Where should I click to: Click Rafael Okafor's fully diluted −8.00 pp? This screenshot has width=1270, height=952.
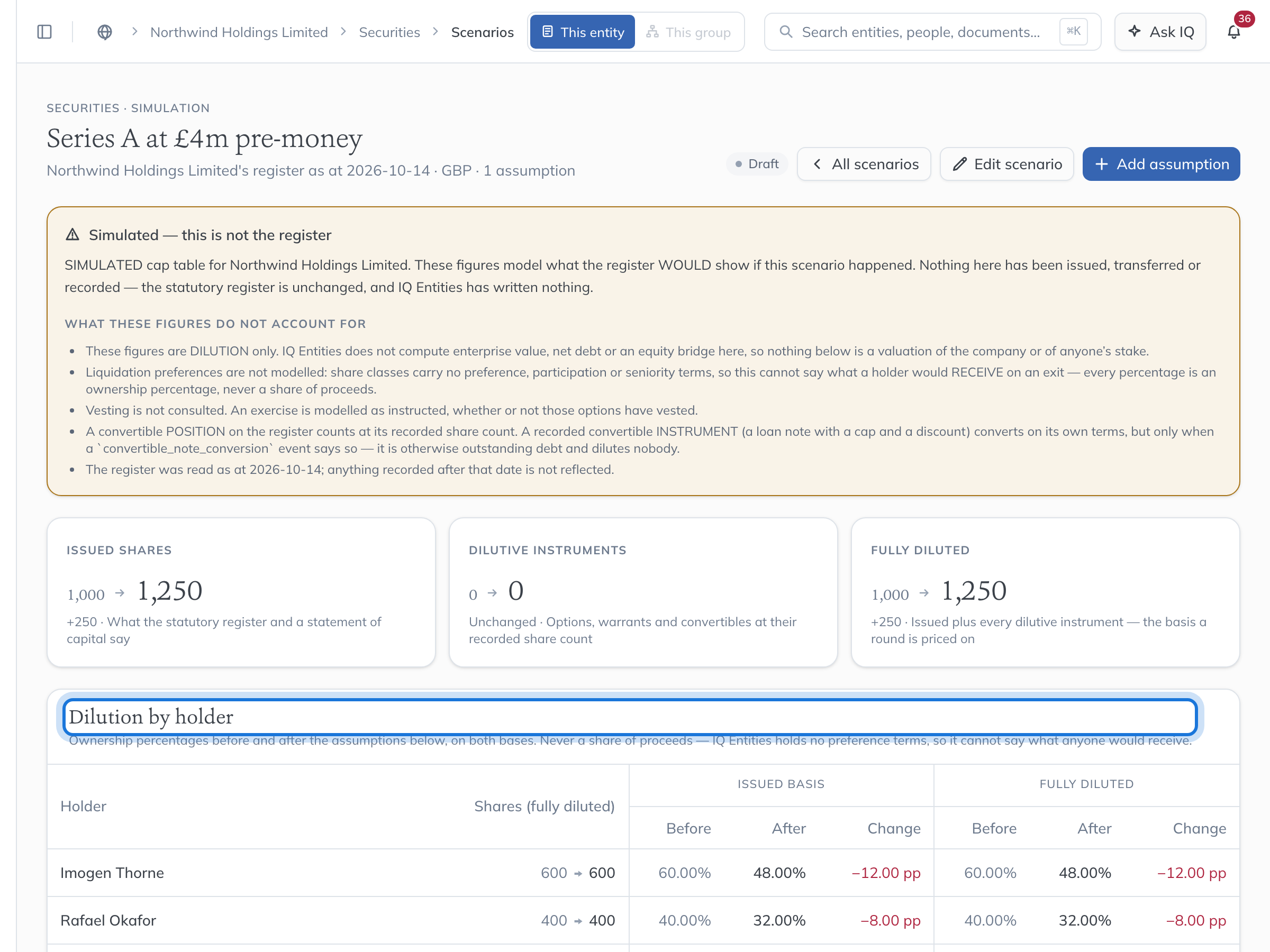point(1196,920)
